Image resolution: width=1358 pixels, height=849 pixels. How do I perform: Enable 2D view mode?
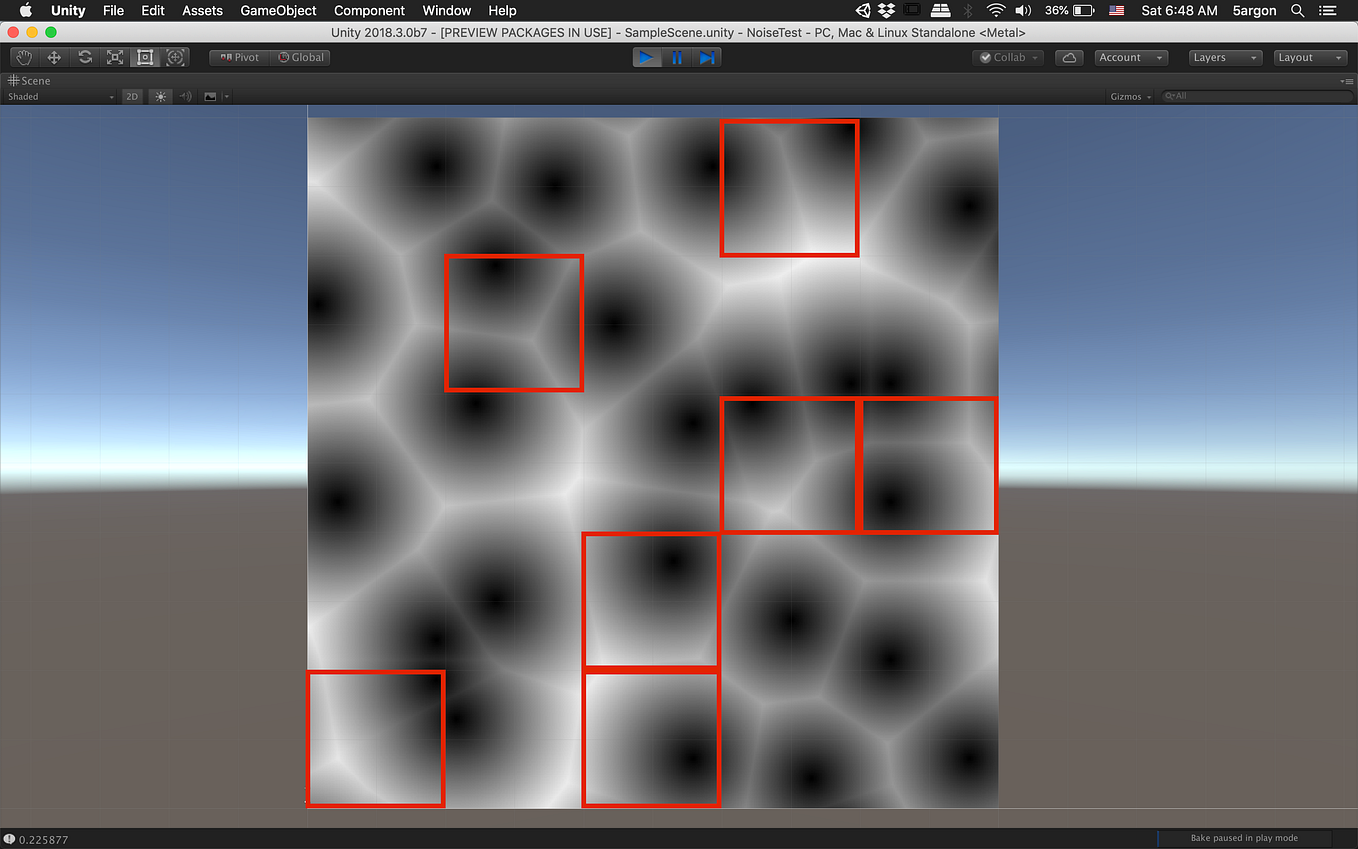click(131, 96)
